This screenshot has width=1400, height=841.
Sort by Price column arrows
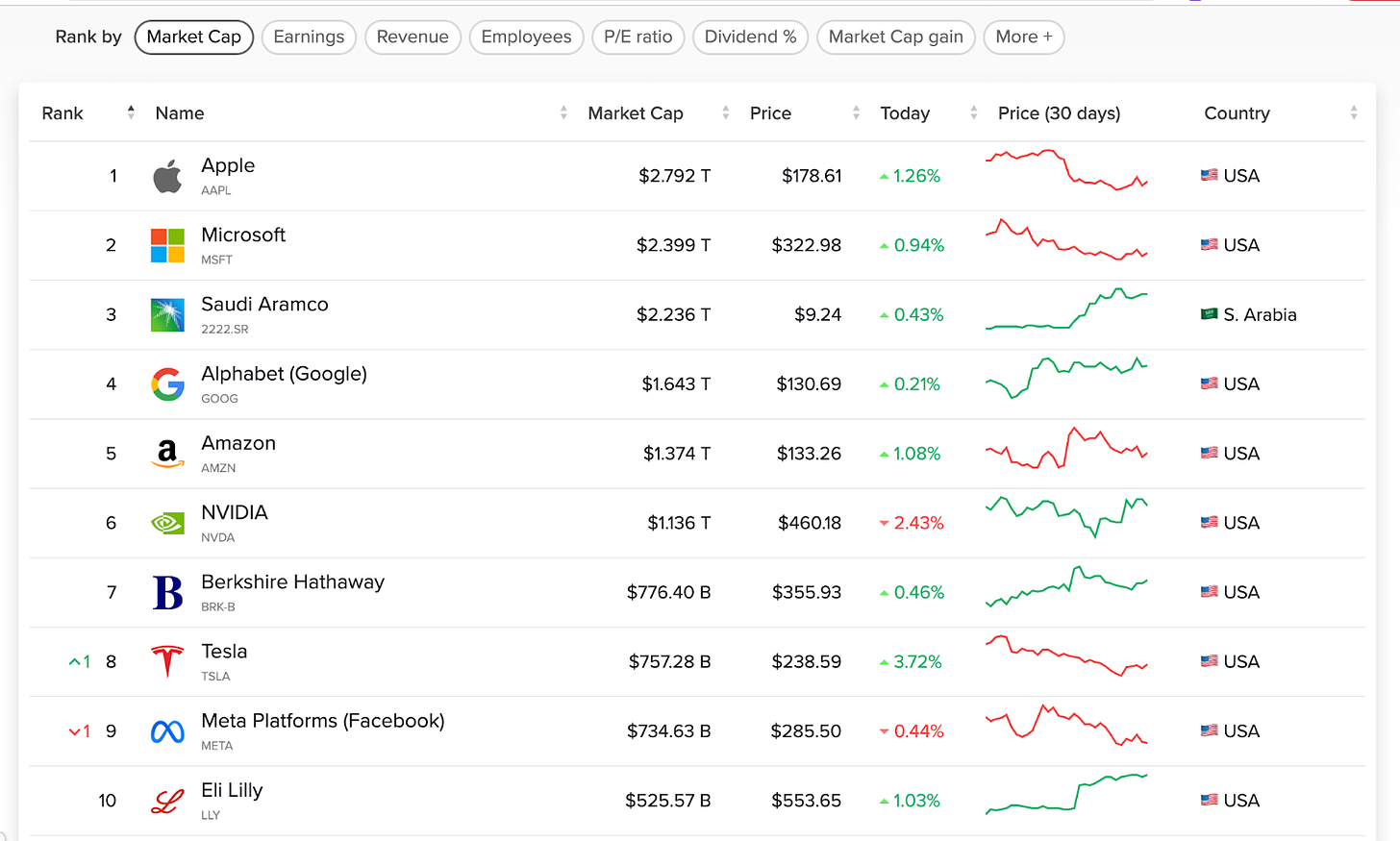pyautogui.click(x=856, y=112)
